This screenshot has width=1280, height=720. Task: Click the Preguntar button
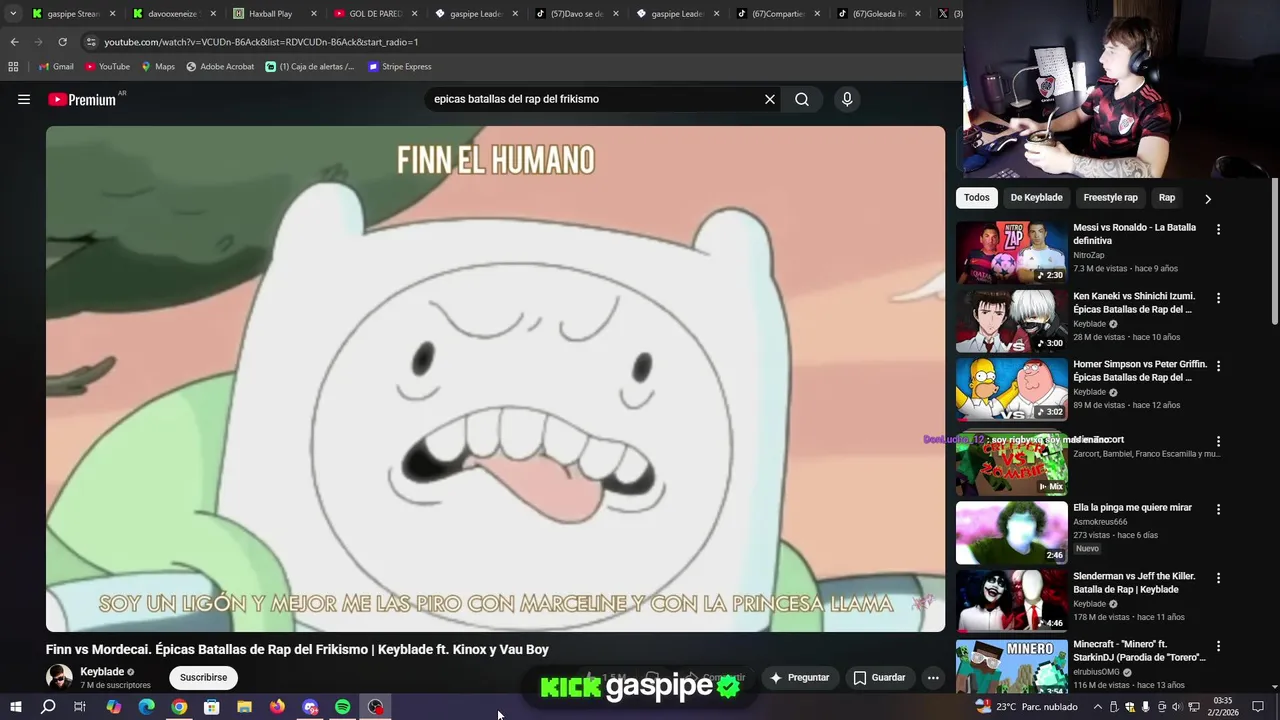pos(799,677)
